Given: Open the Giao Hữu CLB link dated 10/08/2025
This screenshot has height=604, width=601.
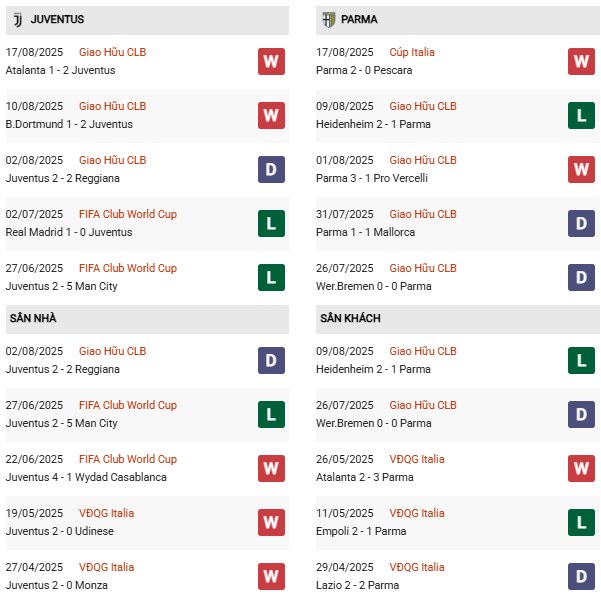Looking at the screenshot, I should click(x=112, y=106).
